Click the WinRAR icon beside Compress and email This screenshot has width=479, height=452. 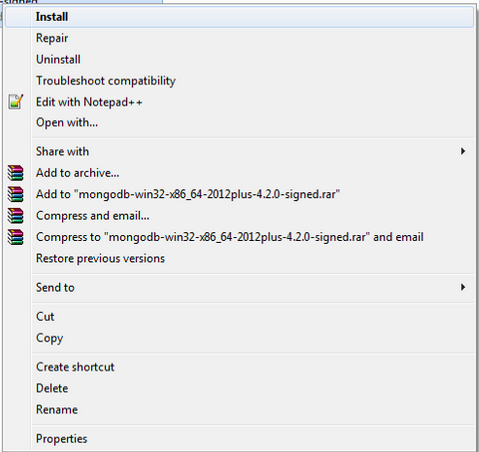coord(16,216)
